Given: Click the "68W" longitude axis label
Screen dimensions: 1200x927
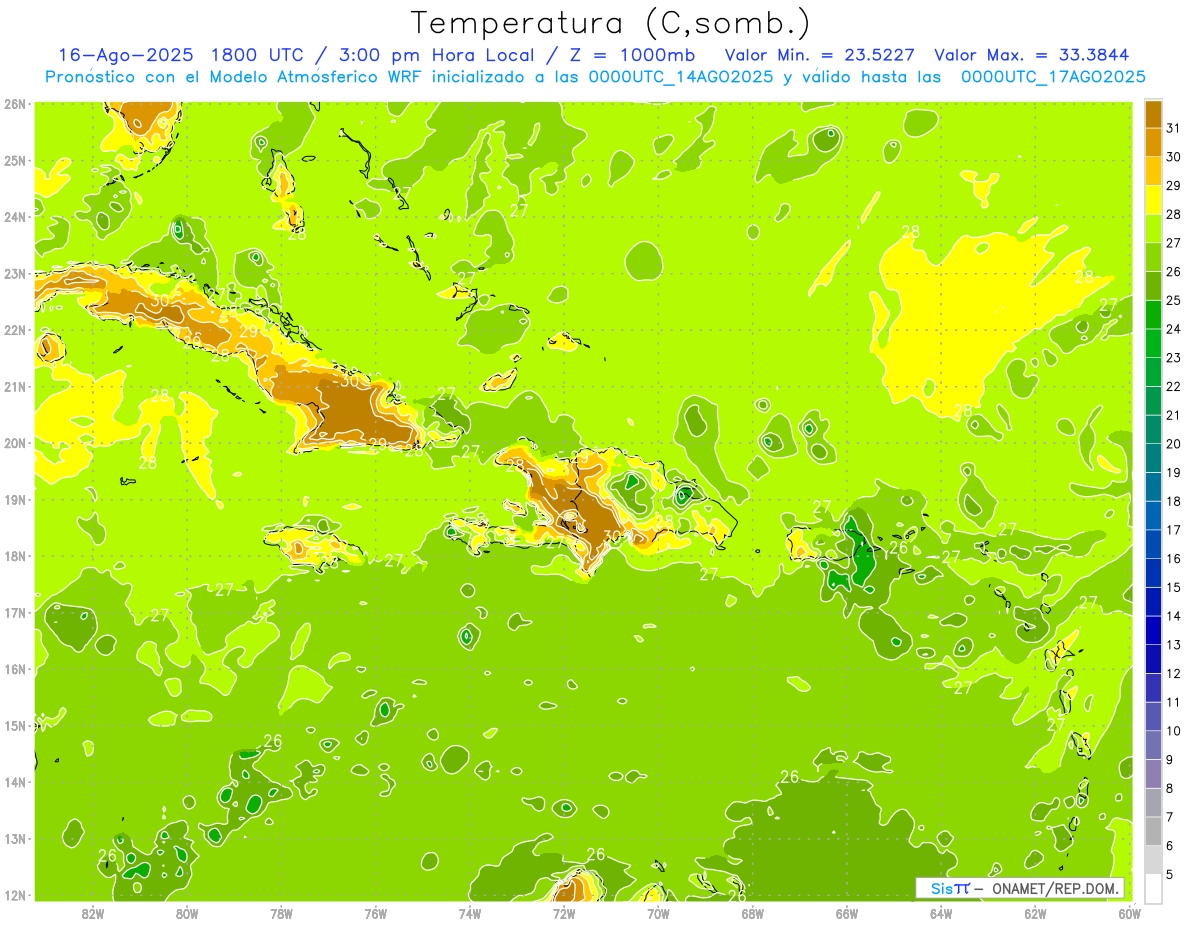Looking at the screenshot, I should [752, 912].
